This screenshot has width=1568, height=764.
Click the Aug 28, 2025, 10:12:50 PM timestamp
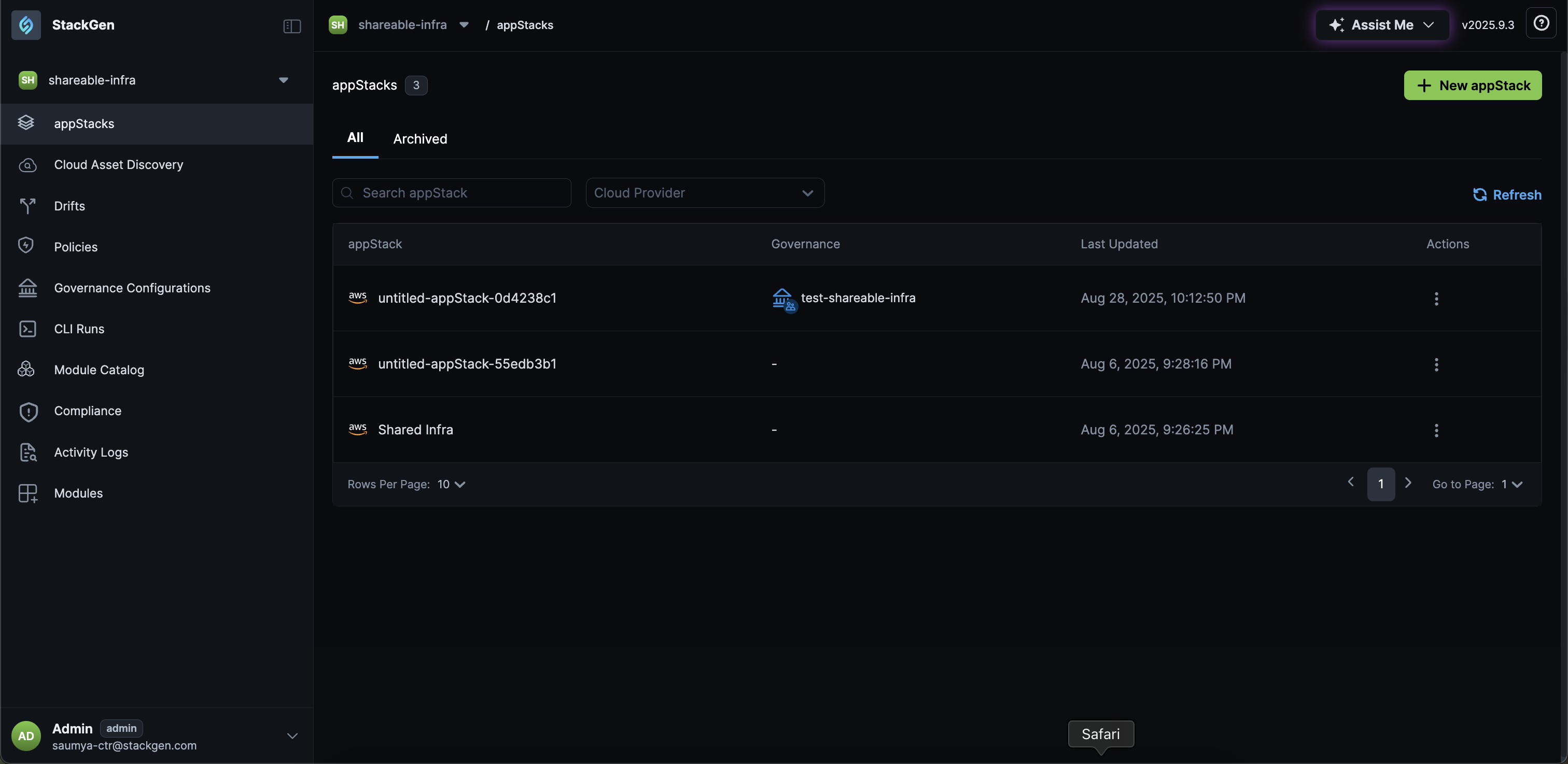coord(1163,298)
